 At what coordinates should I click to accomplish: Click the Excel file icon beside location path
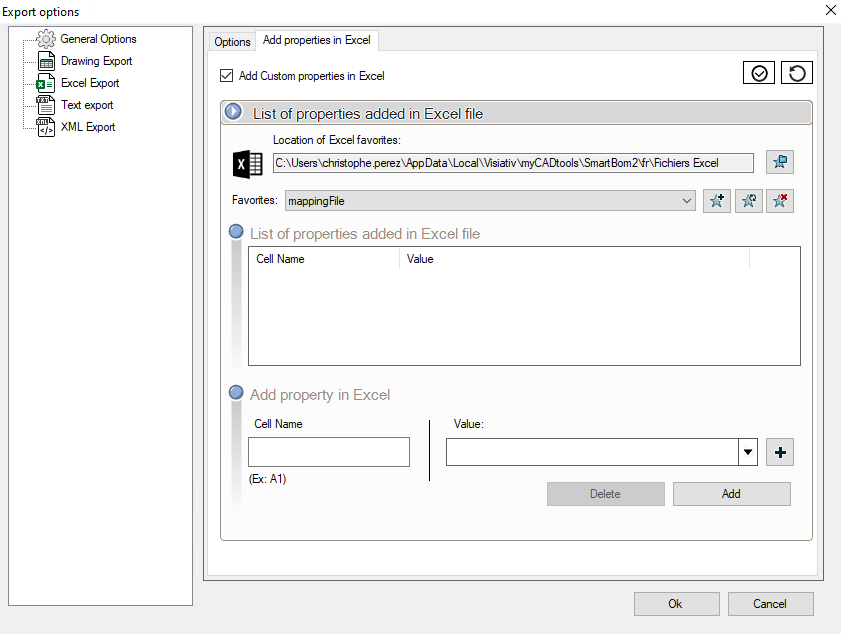247,164
